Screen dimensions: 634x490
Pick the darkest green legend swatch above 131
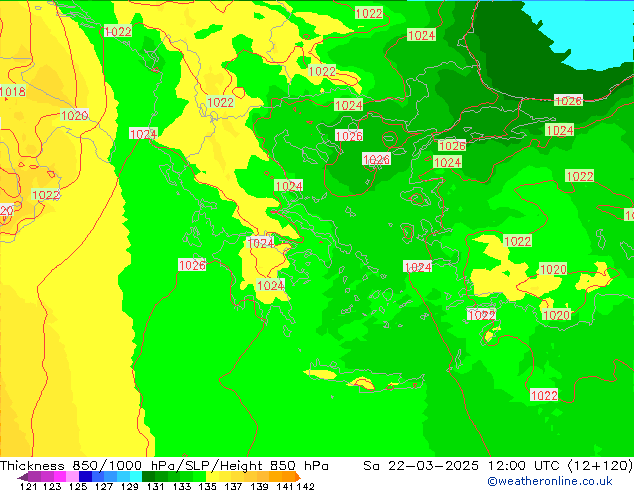[x=148, y=477]
